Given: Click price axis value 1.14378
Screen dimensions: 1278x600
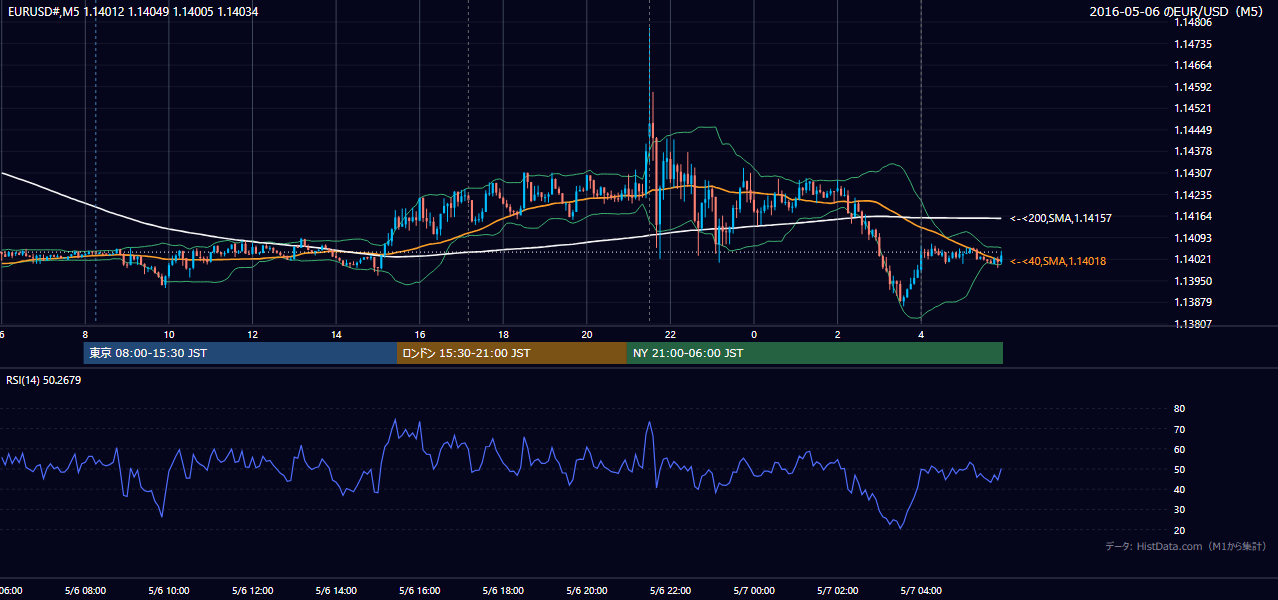Looking at the screenshot, I should point(1193,151).
